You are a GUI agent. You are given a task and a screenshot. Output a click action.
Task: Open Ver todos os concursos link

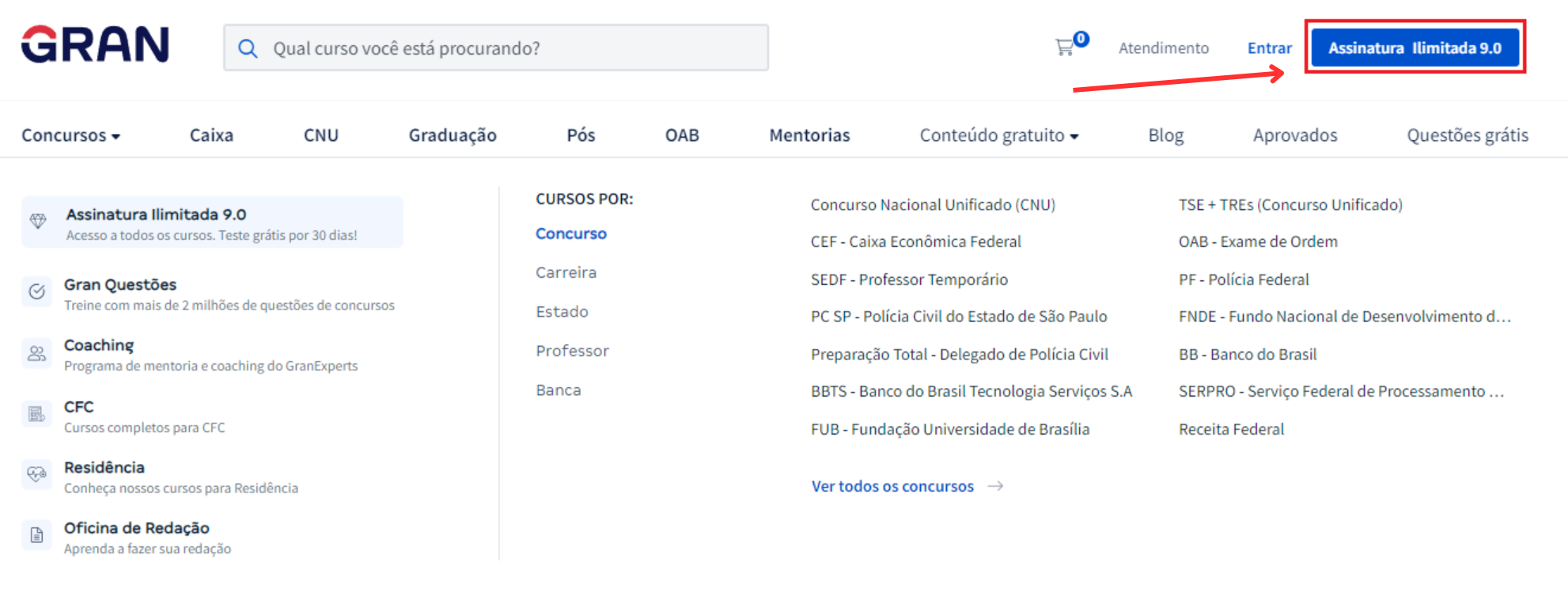click(x=892, y=486)
